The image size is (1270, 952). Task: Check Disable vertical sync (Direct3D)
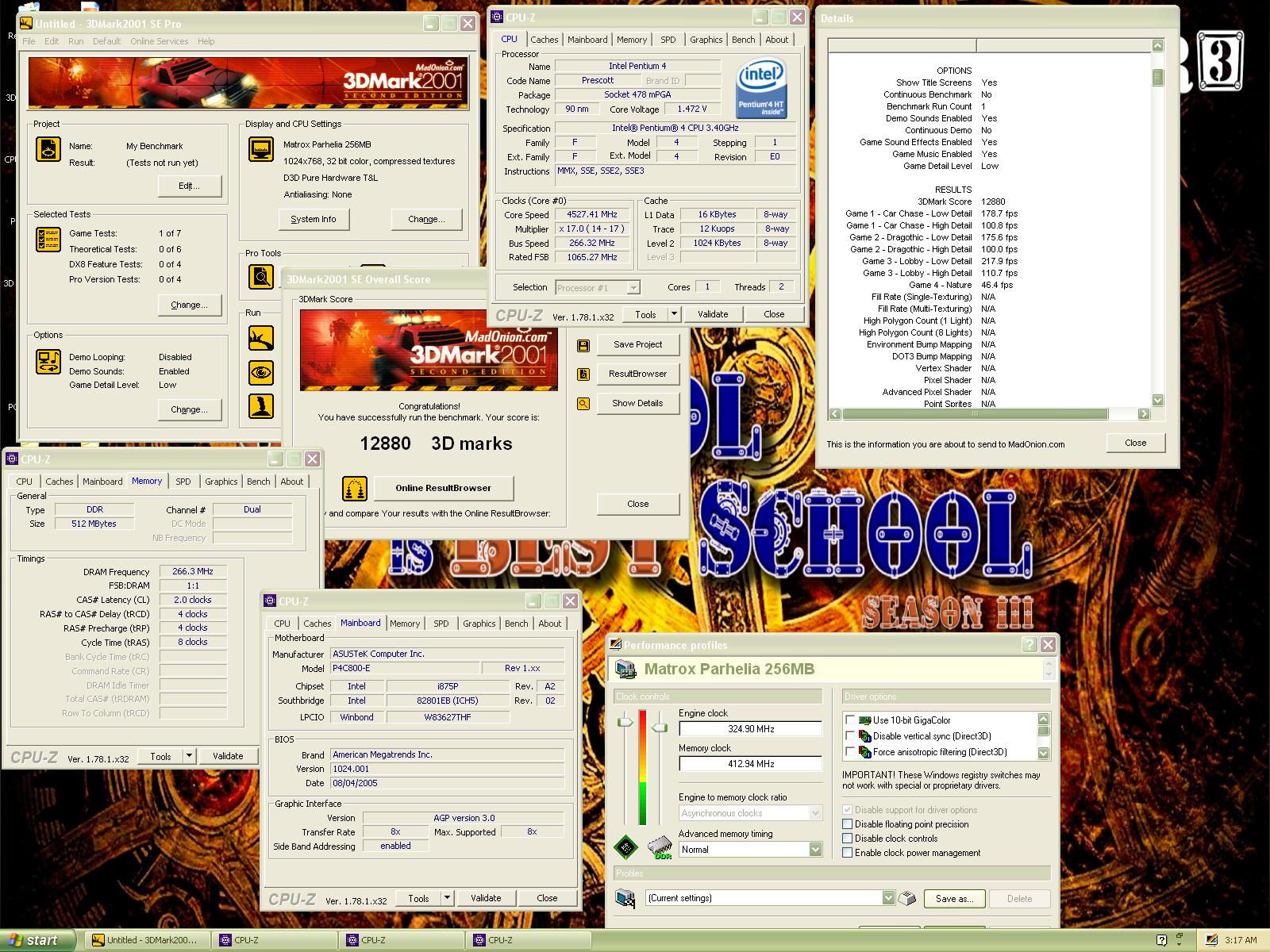coord(850,736)
